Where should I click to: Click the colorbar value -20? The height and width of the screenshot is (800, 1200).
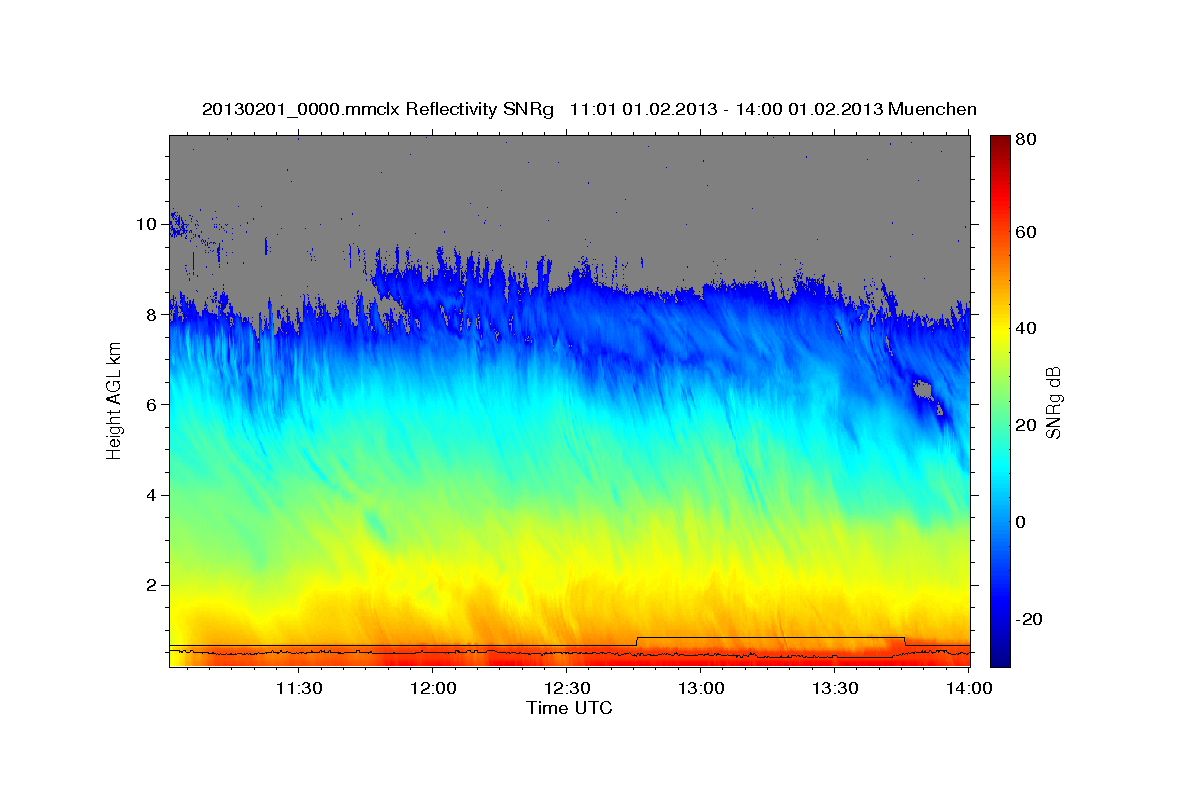(x=1030, y=619)
